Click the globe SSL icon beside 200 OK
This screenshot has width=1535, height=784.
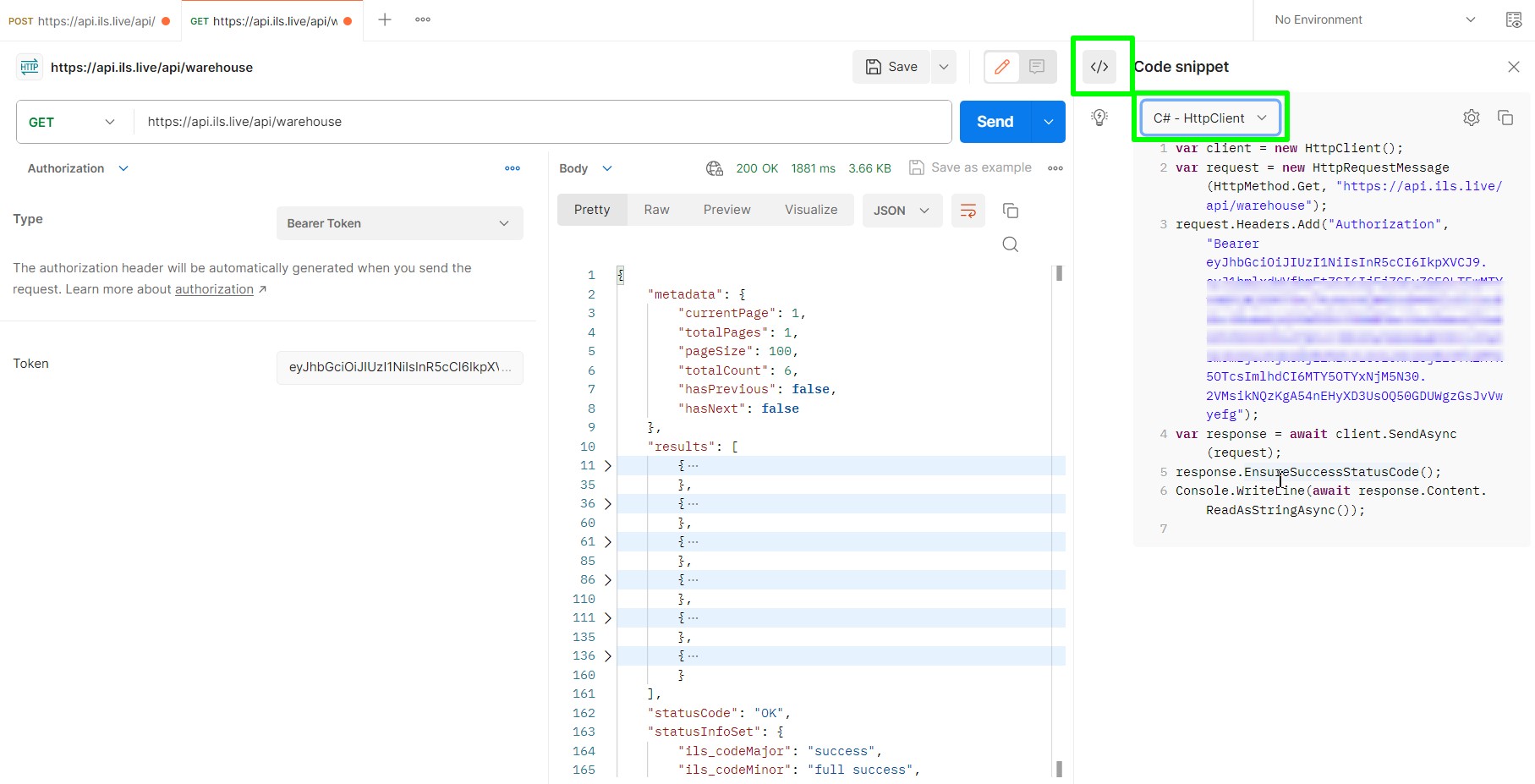tap(714, 167)
